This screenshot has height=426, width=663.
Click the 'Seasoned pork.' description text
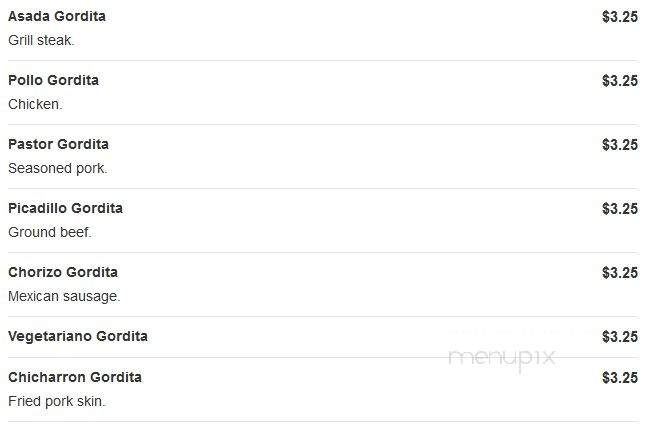pyautogui.click(x=58, y=168)
